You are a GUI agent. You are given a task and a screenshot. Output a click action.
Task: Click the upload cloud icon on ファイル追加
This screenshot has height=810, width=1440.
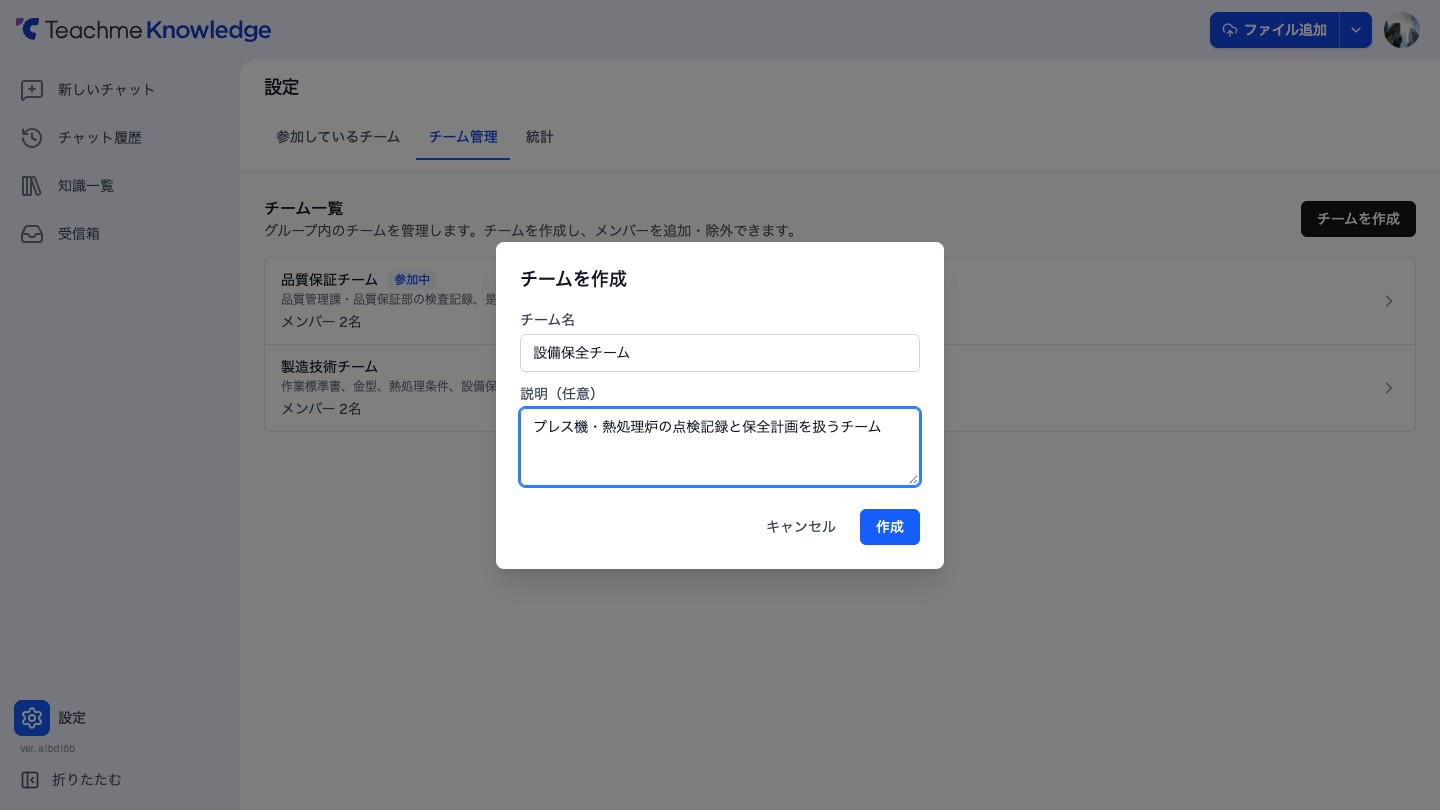coord(1230,30)
